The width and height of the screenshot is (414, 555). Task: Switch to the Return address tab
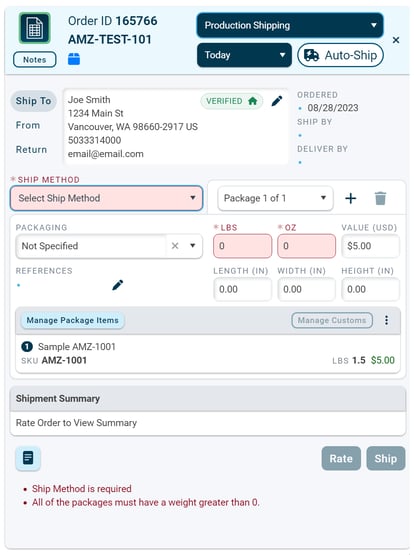click(31, 149)
